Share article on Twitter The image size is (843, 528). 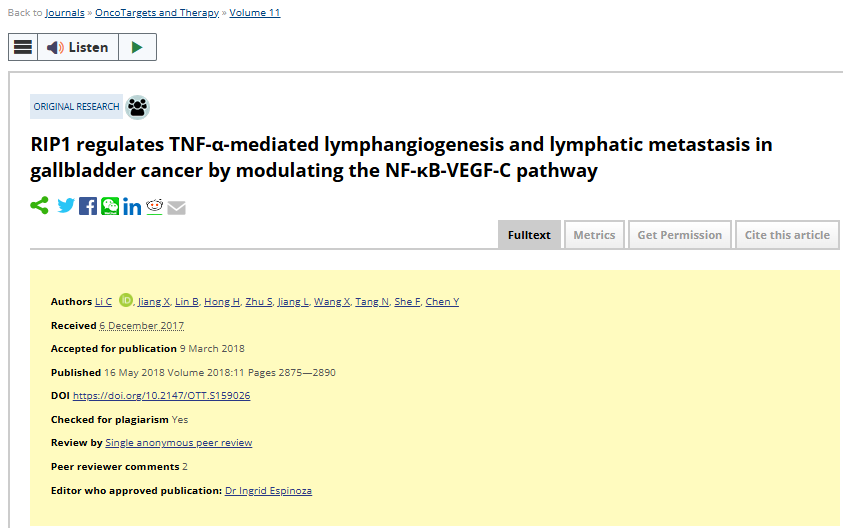[66, 206]
